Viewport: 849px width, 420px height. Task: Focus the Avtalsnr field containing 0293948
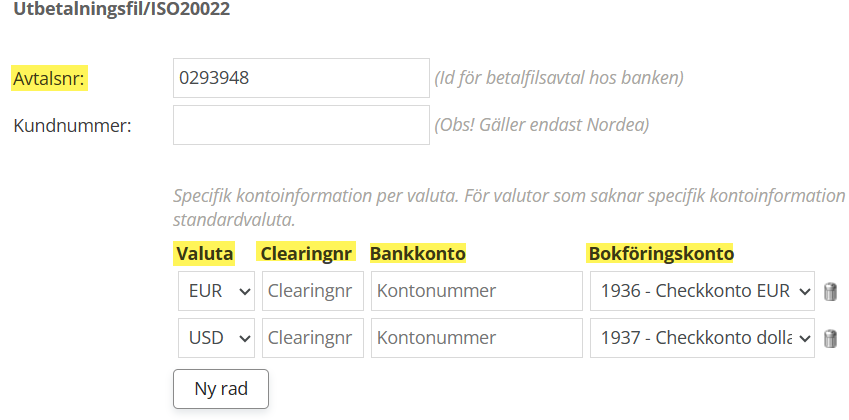pos(301,78)
